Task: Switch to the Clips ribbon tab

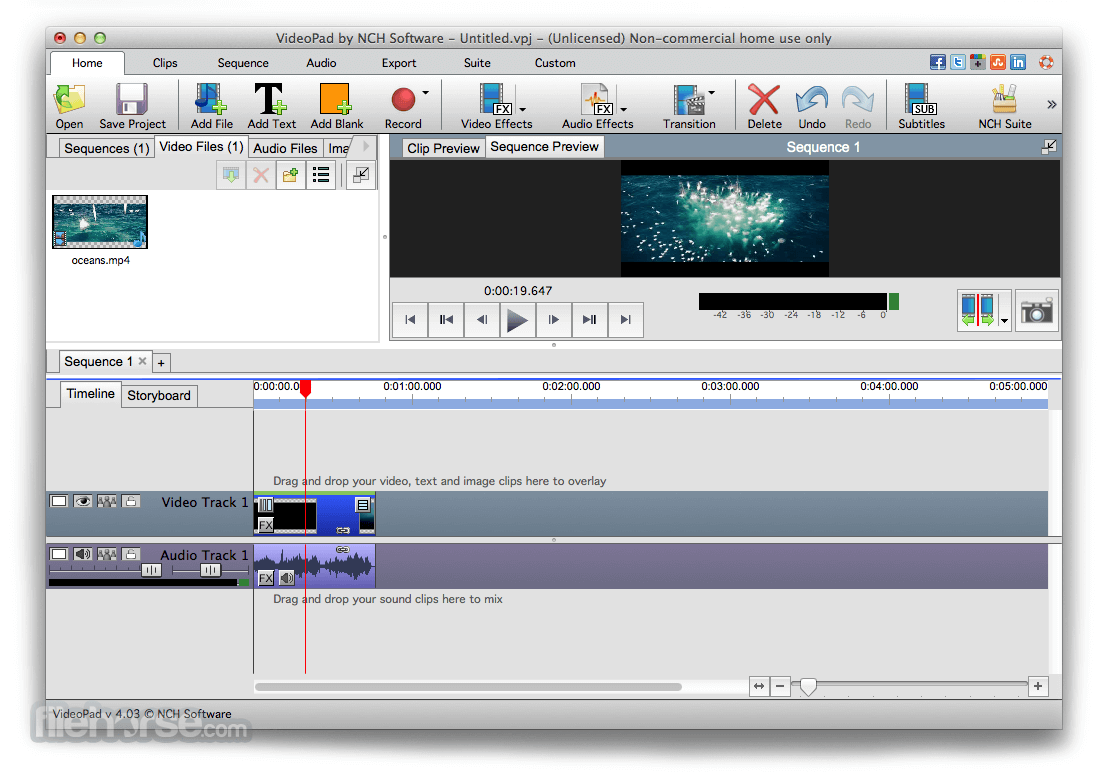Action: 165,63
